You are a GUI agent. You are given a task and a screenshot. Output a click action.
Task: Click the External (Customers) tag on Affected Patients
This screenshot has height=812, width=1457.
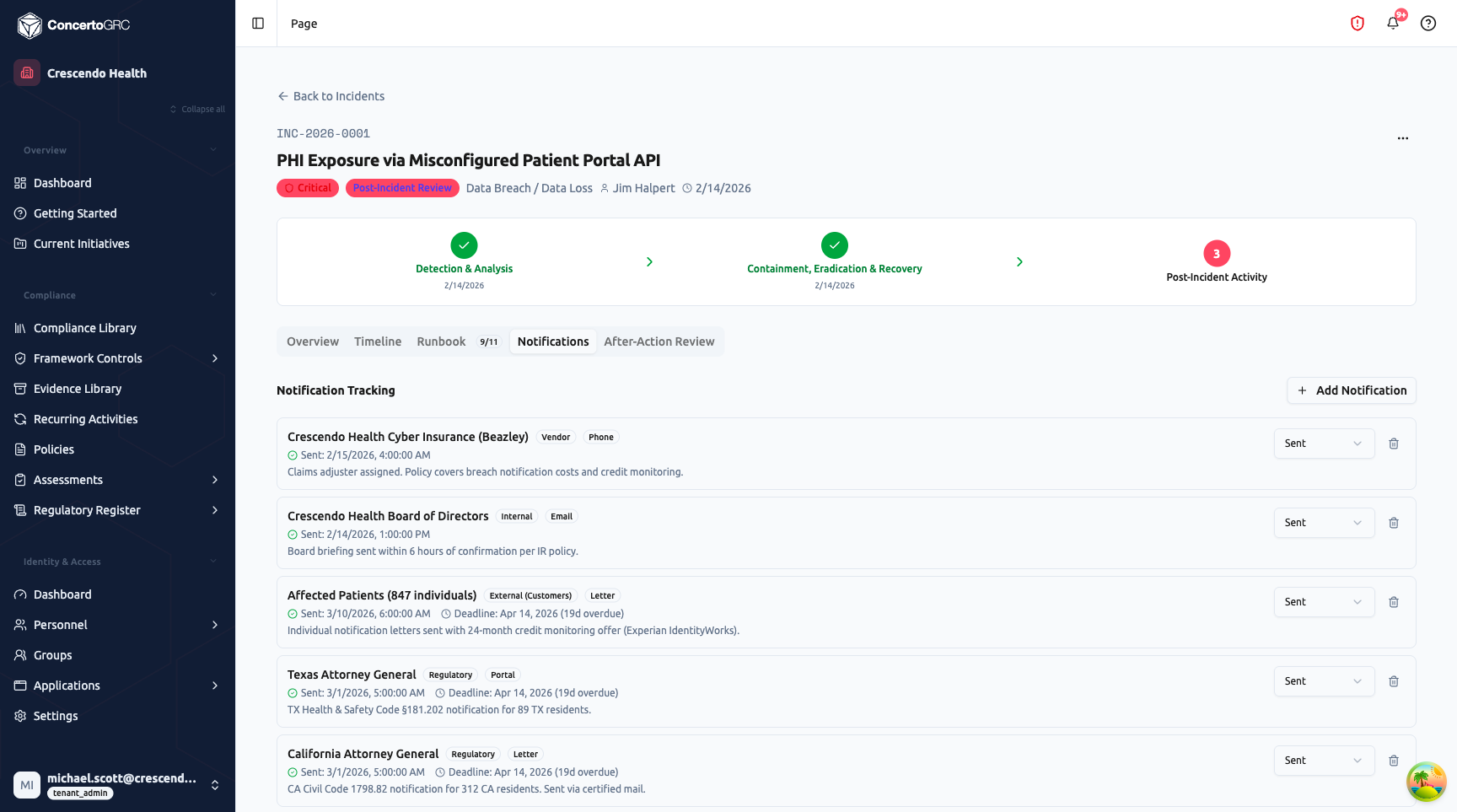point(530,595)
